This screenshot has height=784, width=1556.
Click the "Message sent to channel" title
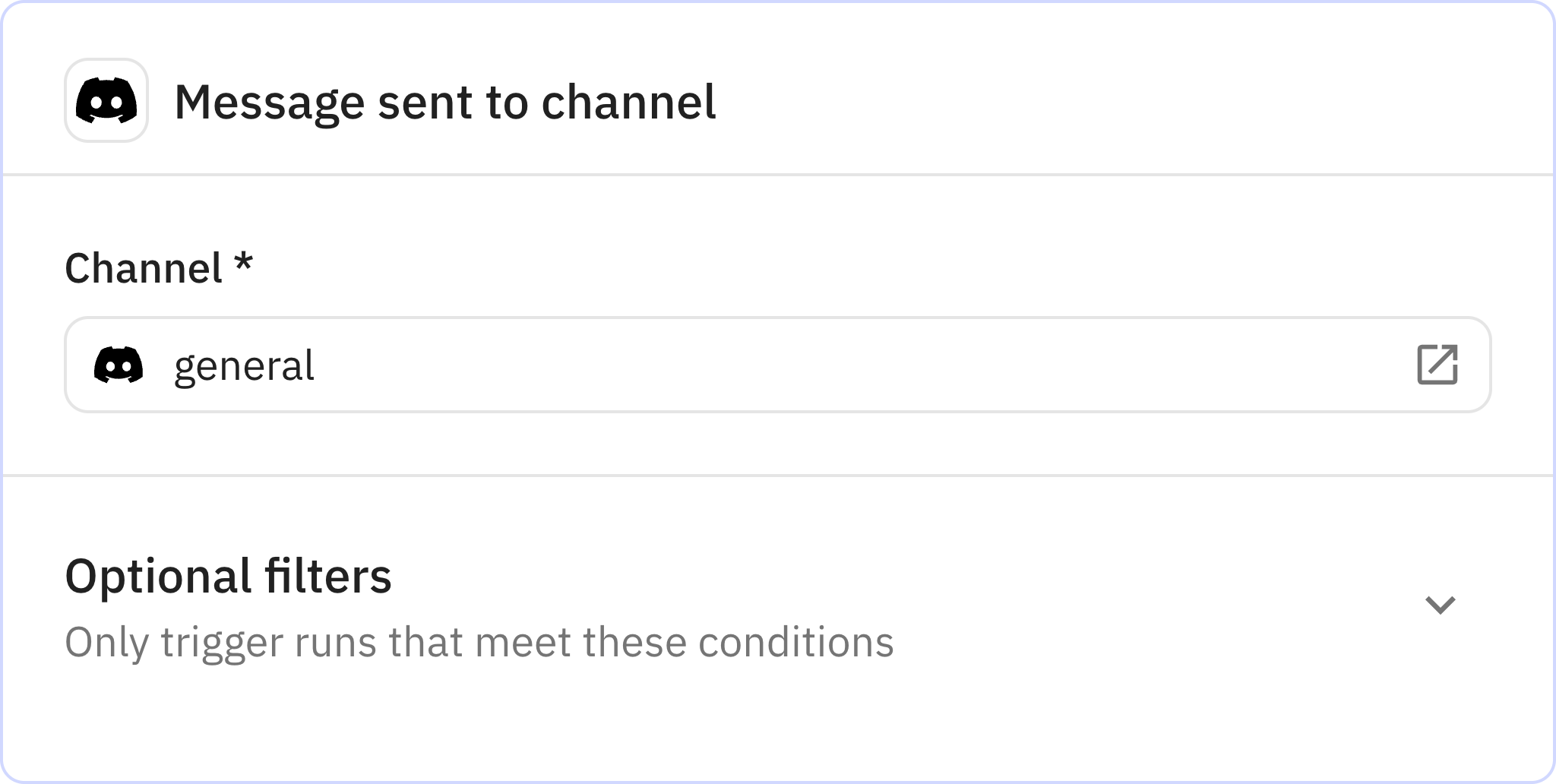[x=444, y=102]
